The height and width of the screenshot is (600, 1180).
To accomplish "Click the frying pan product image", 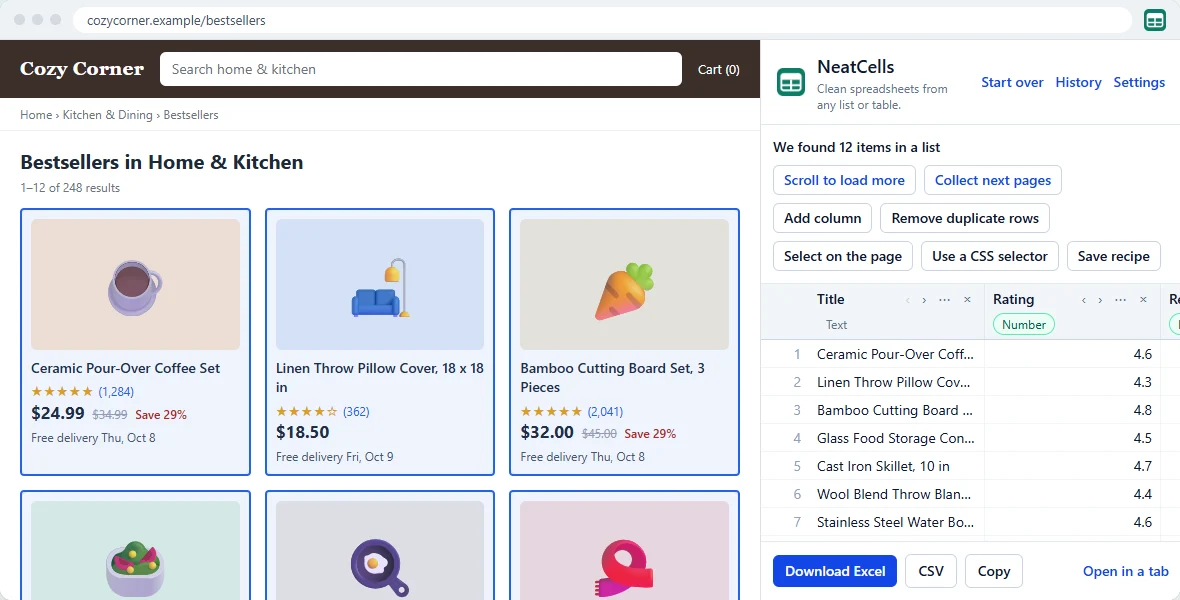I will [x=380, y=551].
